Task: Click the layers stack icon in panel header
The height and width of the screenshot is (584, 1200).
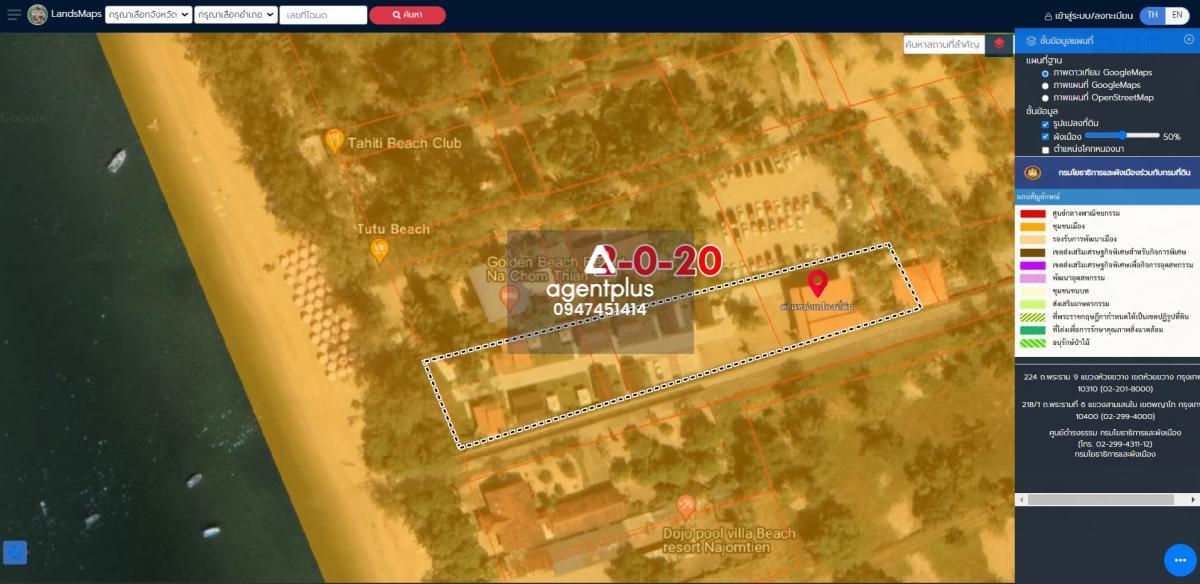Action: point(1031,41)
